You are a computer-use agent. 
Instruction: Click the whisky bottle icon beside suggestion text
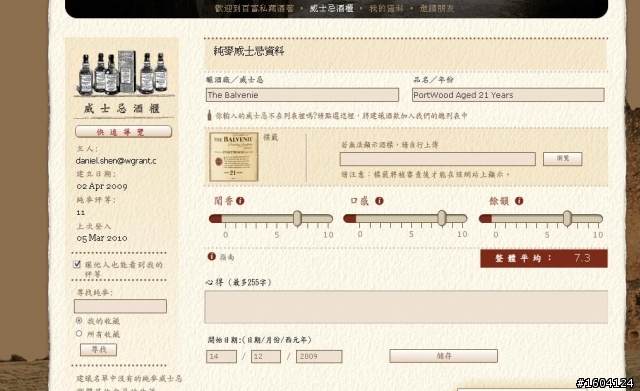pos(209,116)
